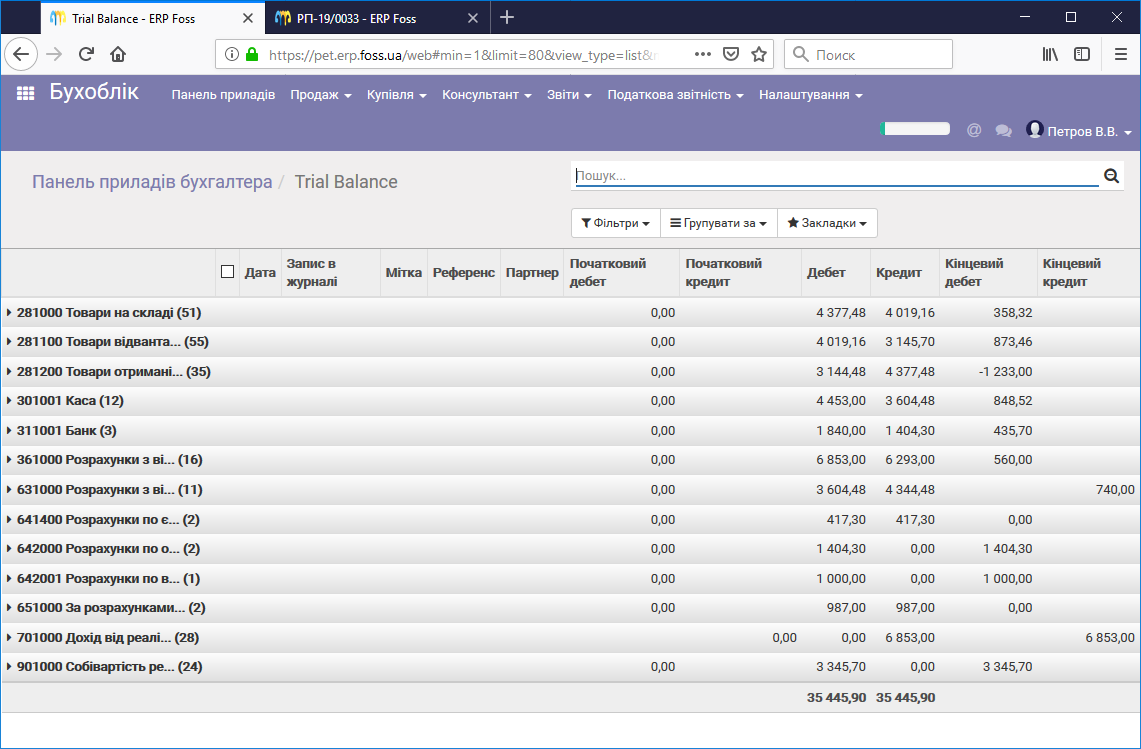Click the green padlock security icon
This screenshot has height=749, width=1141.
[252, 55]
